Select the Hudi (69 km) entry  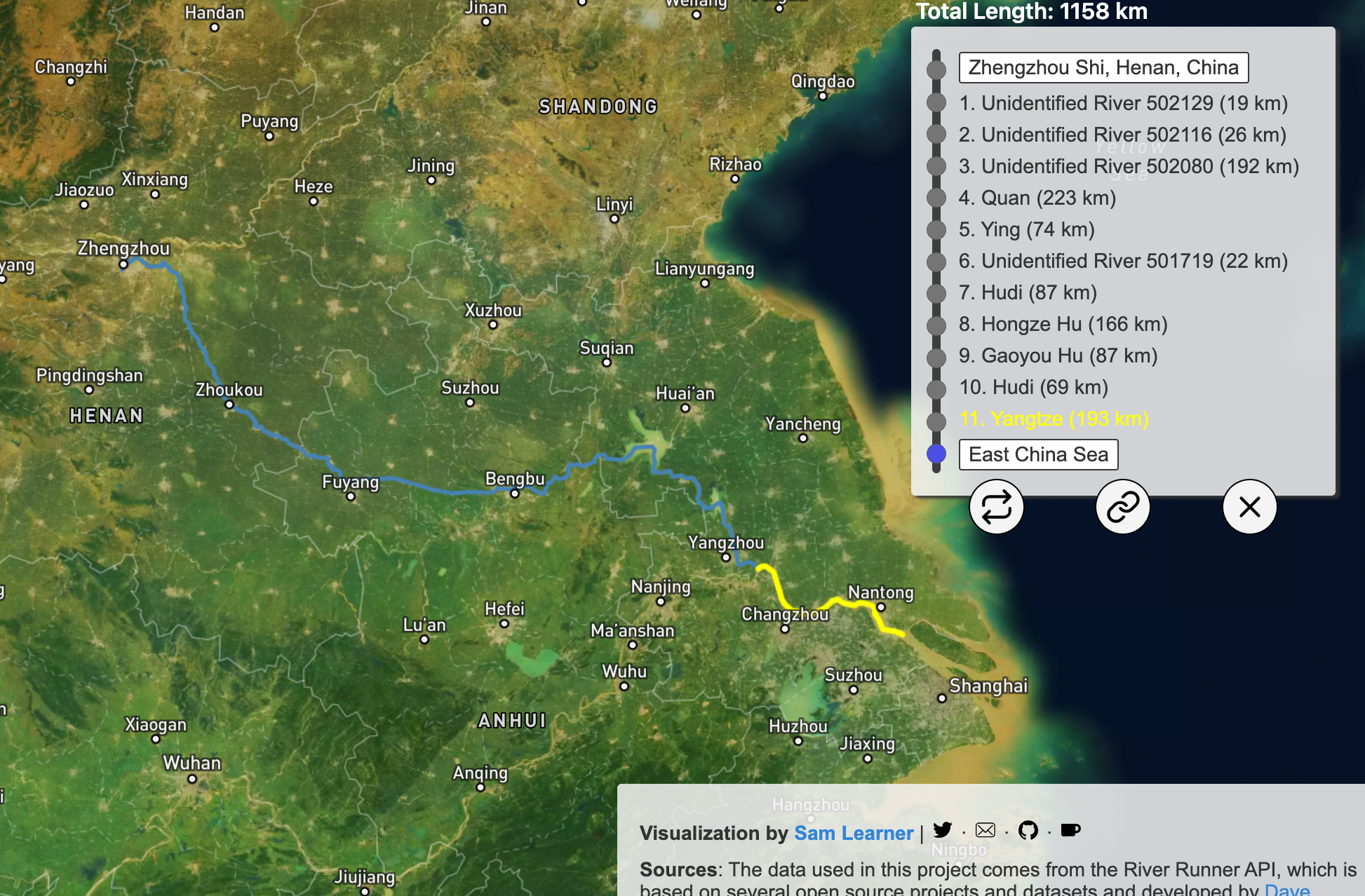[1033, 387]
